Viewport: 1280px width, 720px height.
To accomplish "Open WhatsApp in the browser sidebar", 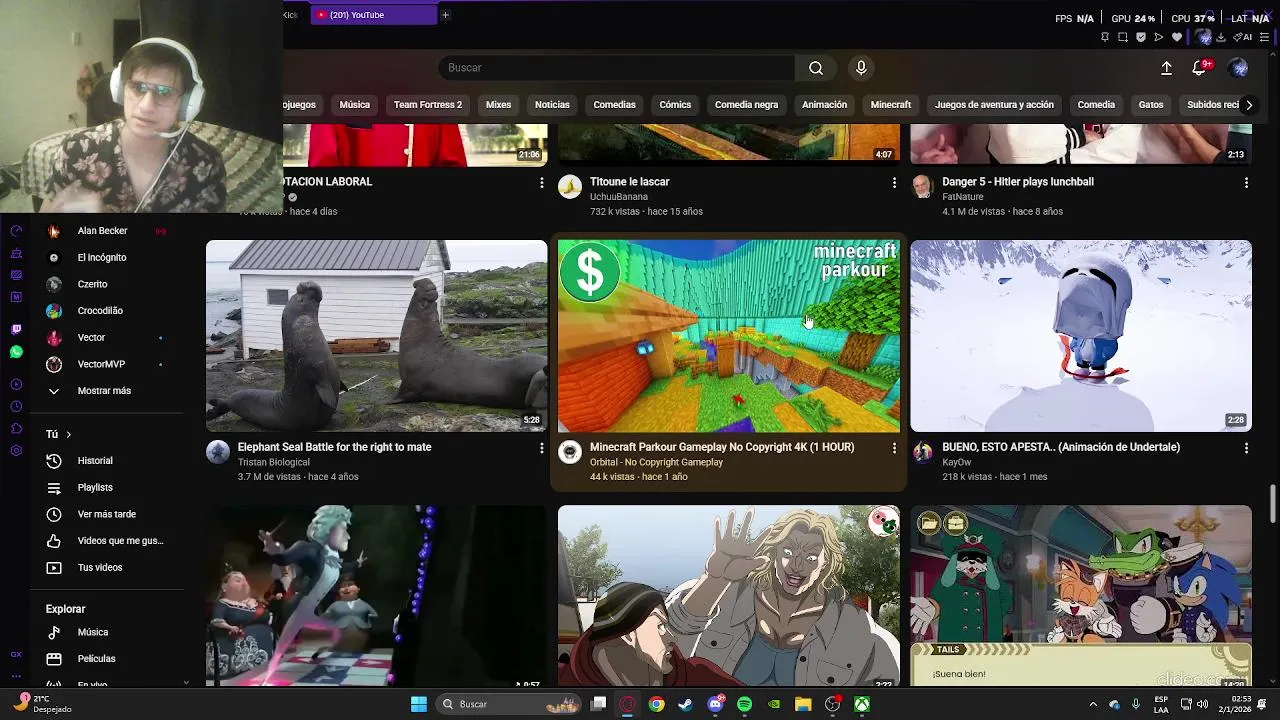I will [x=16, y=352].
